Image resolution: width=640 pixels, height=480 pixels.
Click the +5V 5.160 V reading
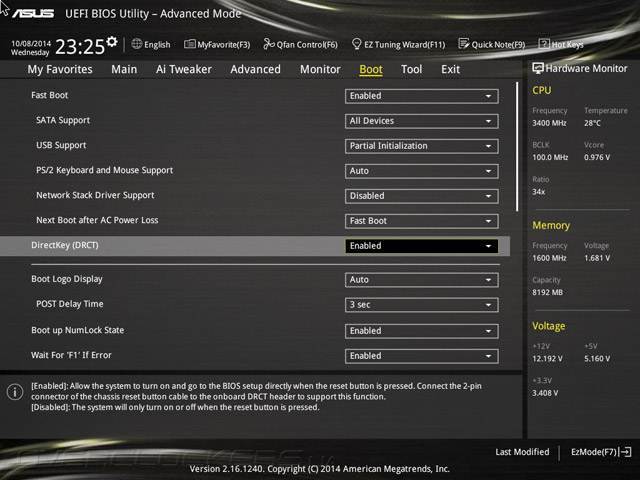coord(597,358)
